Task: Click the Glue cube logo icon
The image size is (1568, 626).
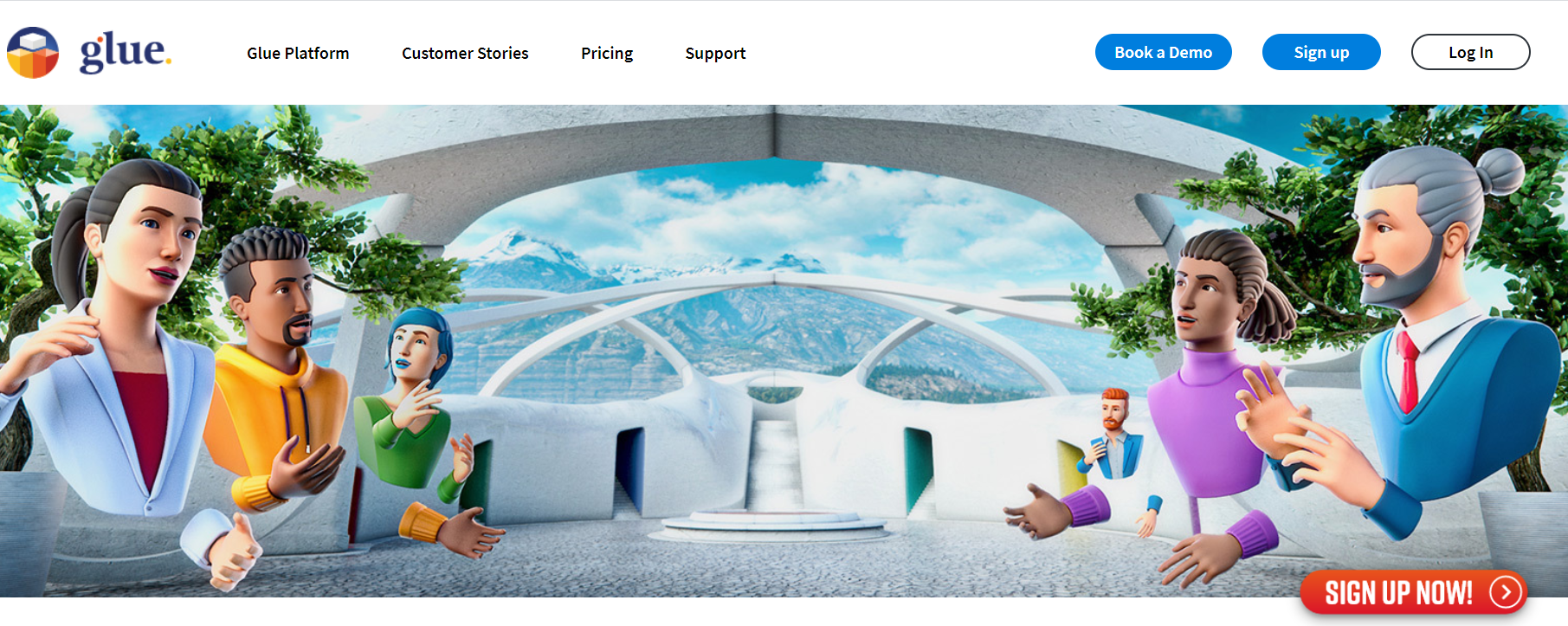Action: [33, 53]
